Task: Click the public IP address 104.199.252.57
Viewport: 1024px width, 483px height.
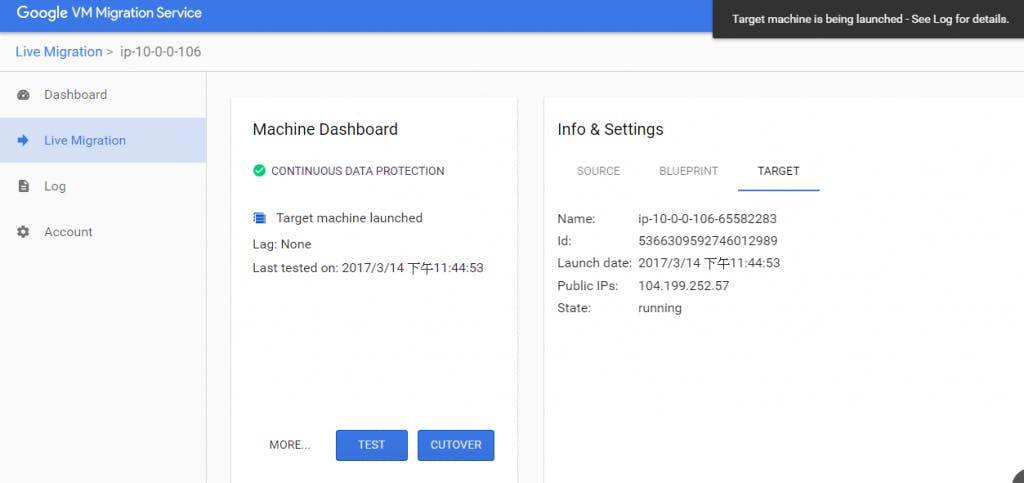Action: (x=683, y=286)
